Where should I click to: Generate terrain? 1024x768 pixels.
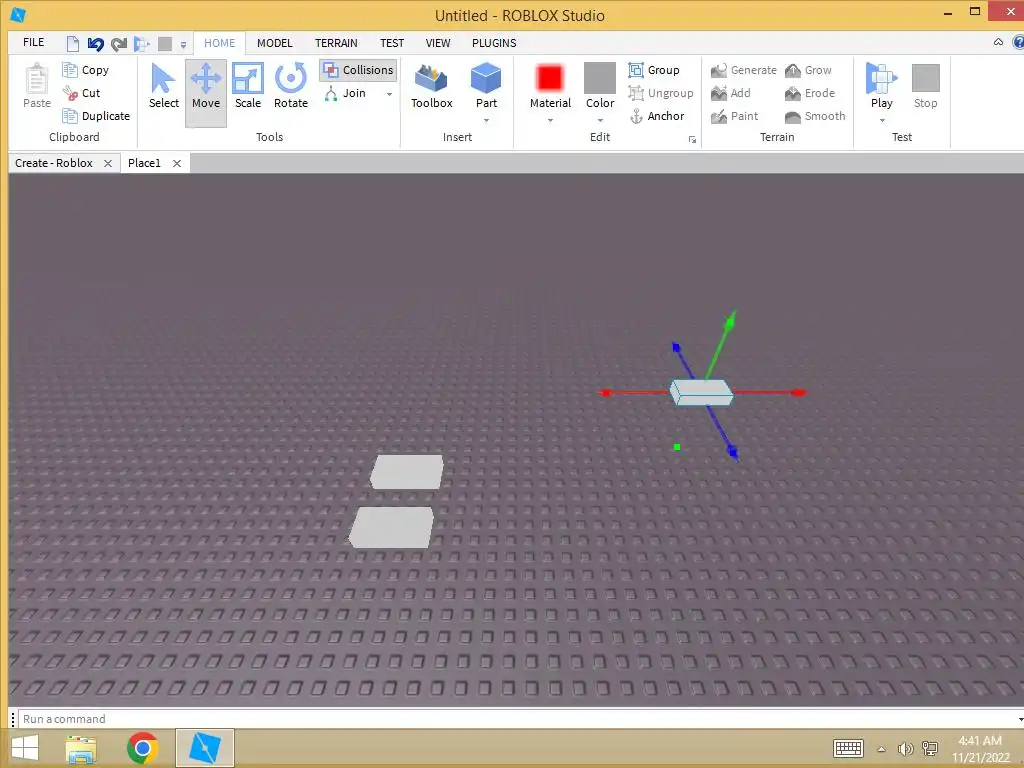tap(744, 70)
